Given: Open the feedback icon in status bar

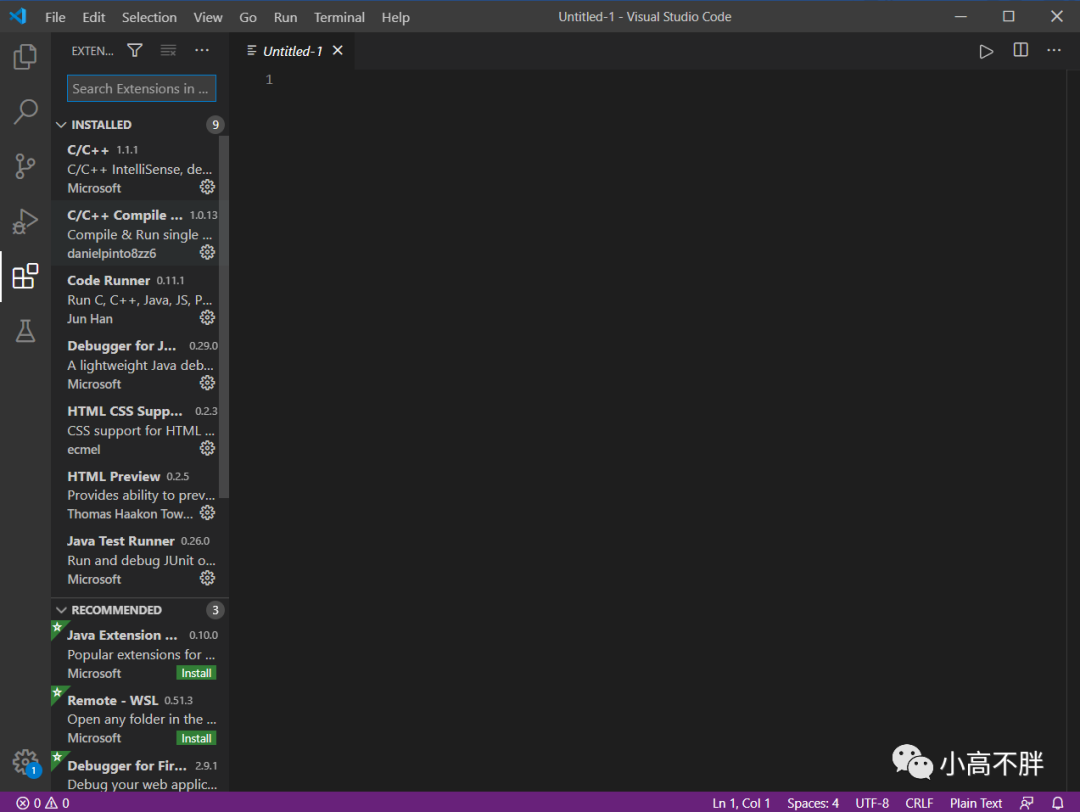Looking at the screenshot, I should coord(1026,803).
